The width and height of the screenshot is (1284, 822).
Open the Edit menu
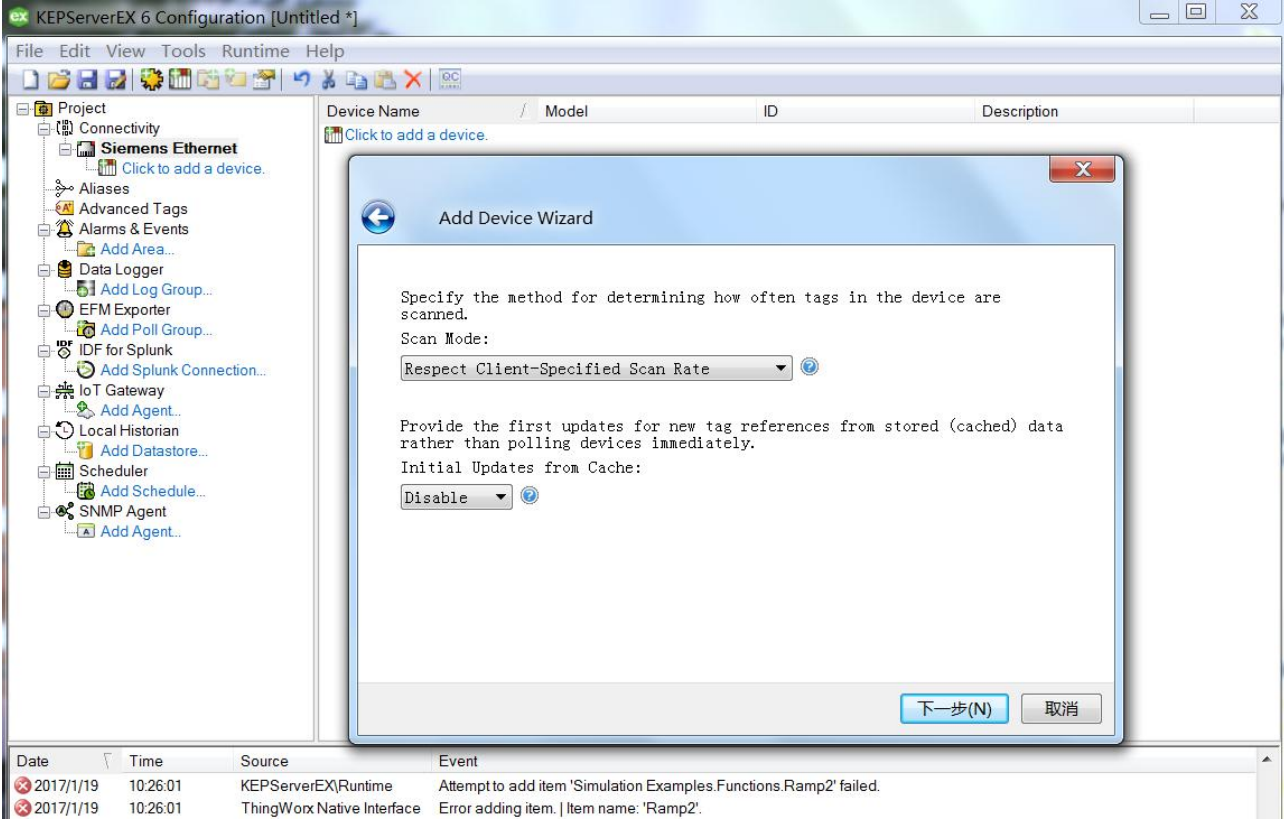74,51
